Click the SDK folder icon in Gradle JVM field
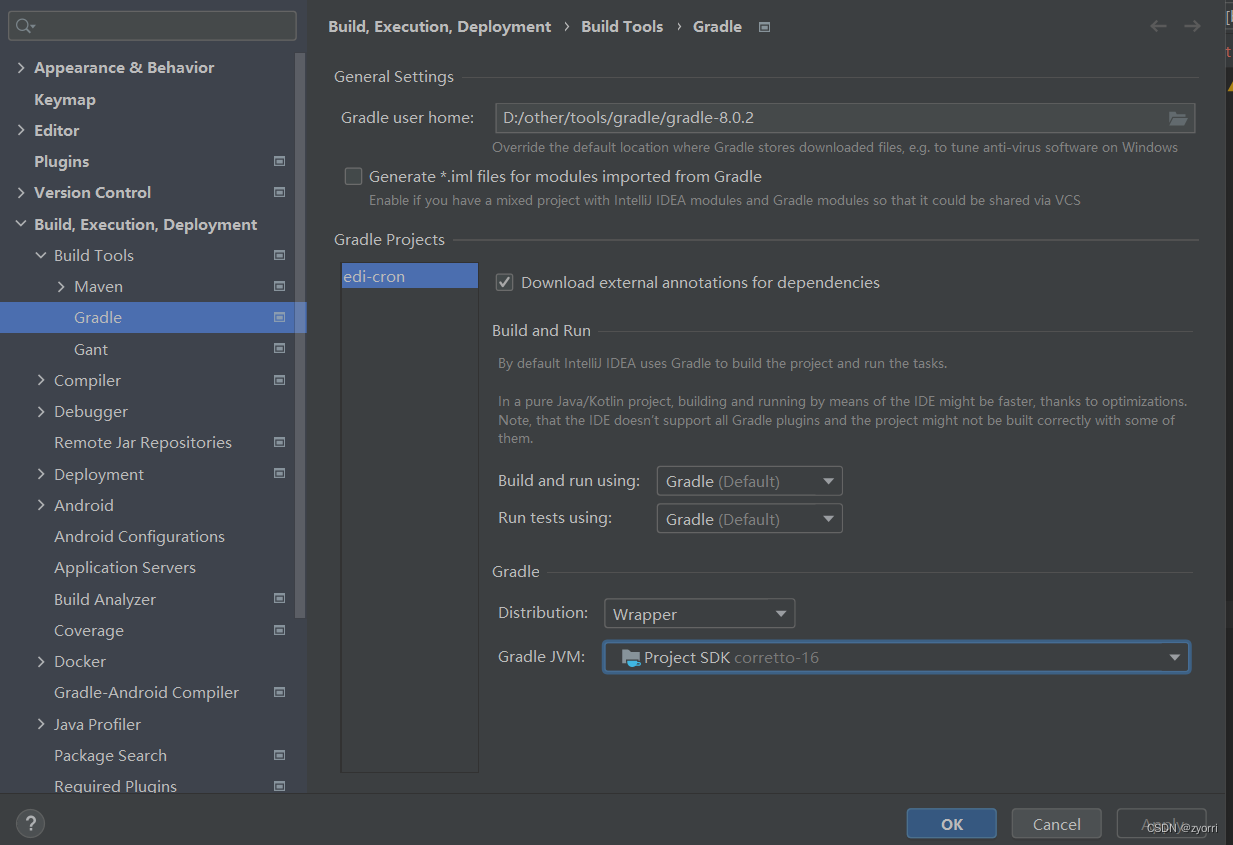 (630, 657)
